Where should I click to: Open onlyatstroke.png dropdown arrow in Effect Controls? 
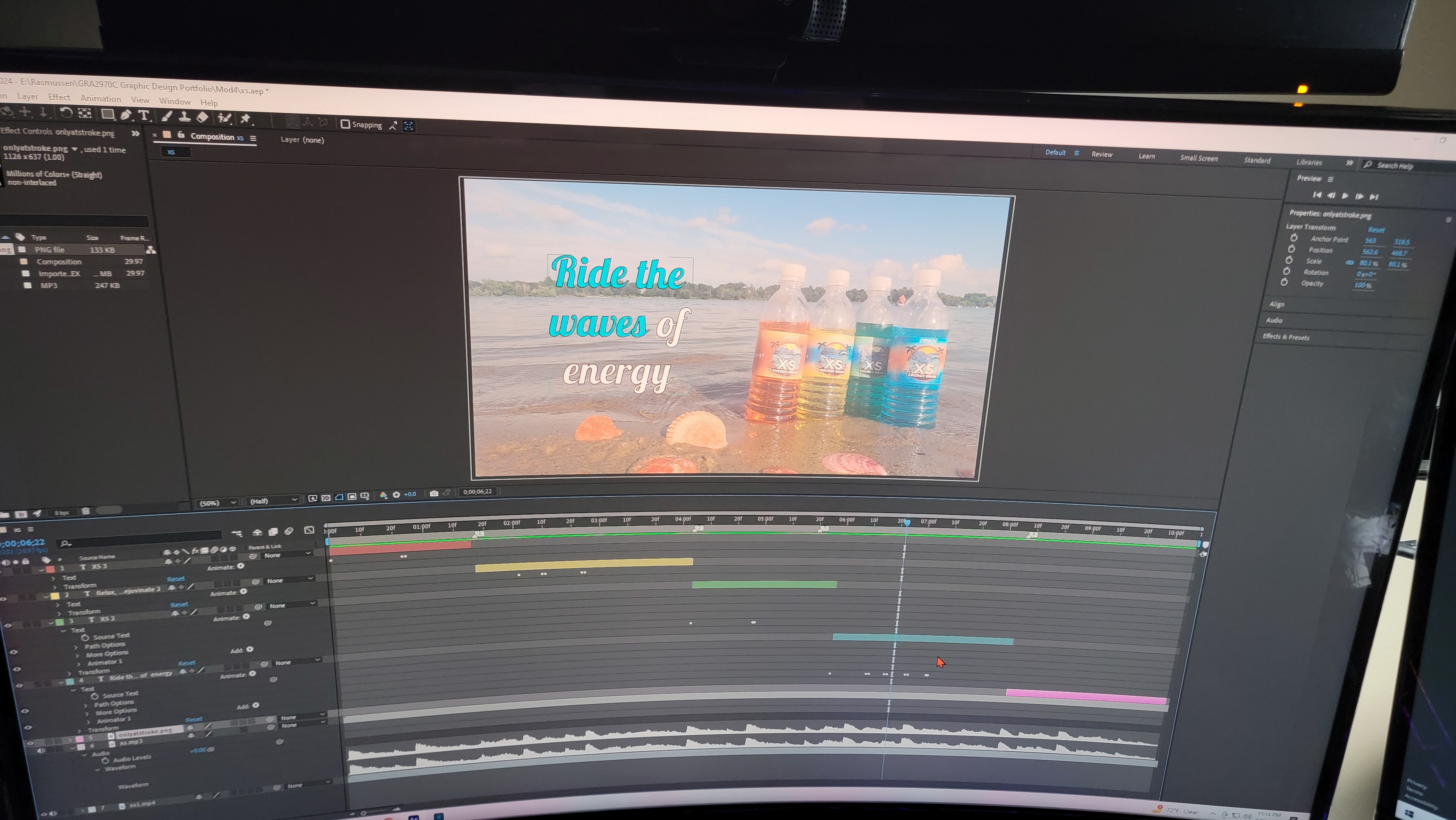coord(74,149)
